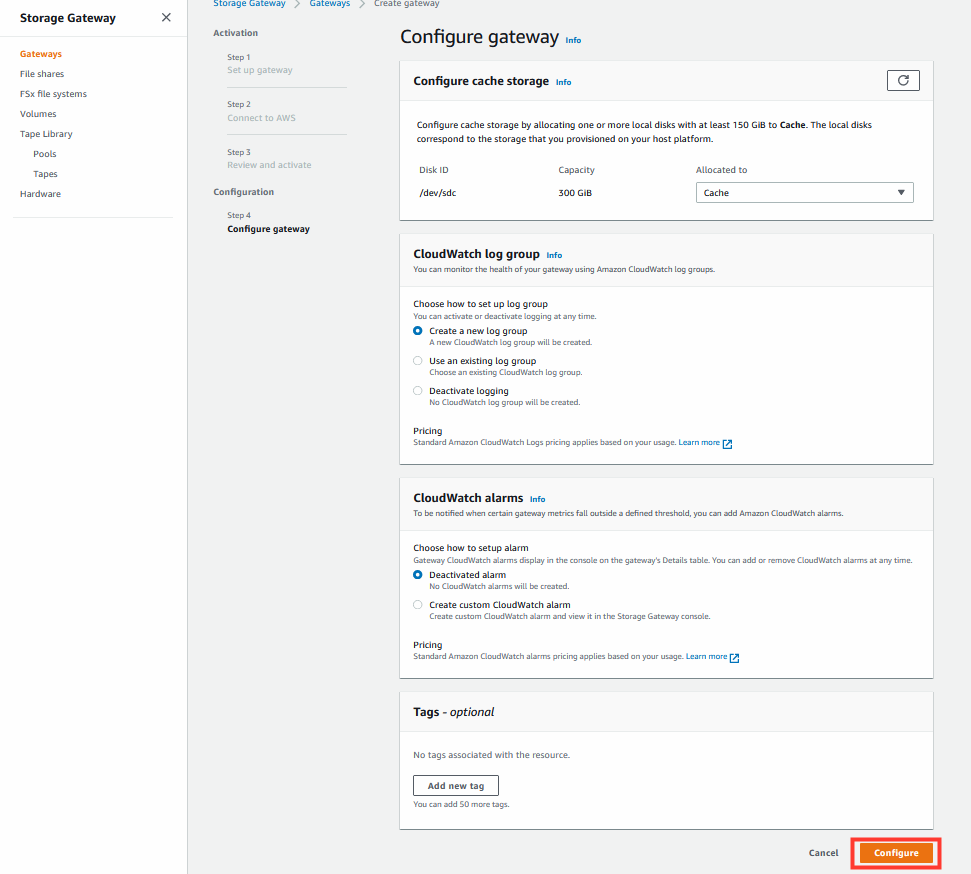Open Gateways in the side navigation
Screen dimensions: 971x874
click(41, 54)
